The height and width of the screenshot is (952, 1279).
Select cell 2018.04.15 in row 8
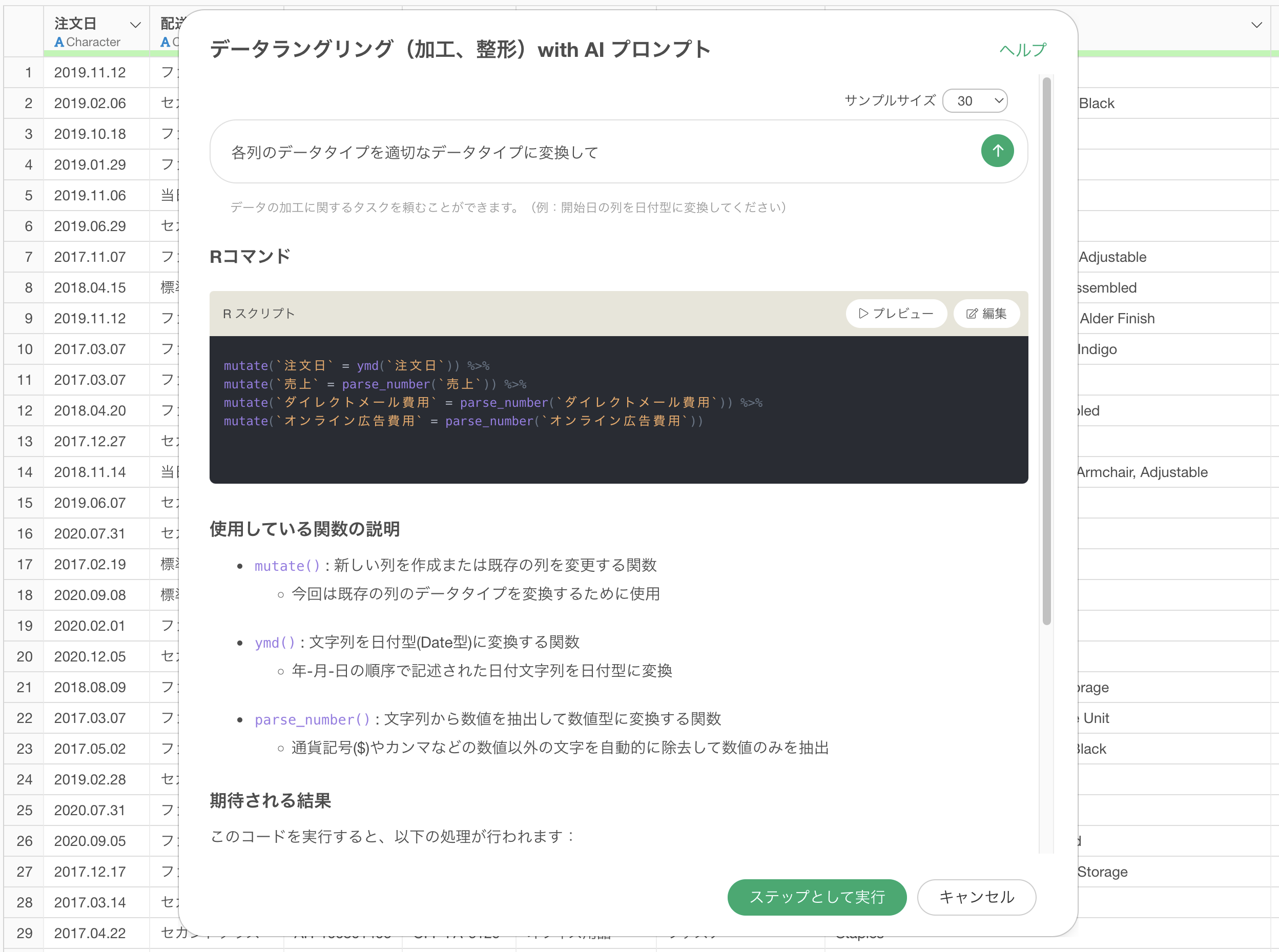click(x=96, y=287)
